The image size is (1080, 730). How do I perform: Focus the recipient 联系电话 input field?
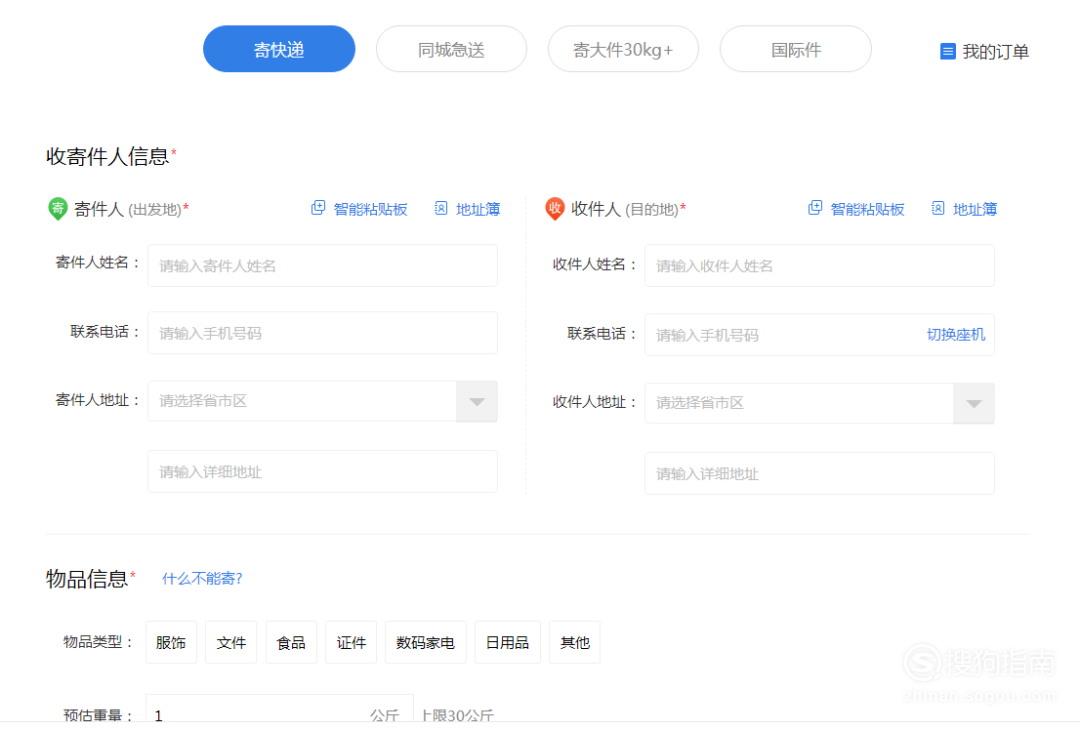(x=820, y=335)
